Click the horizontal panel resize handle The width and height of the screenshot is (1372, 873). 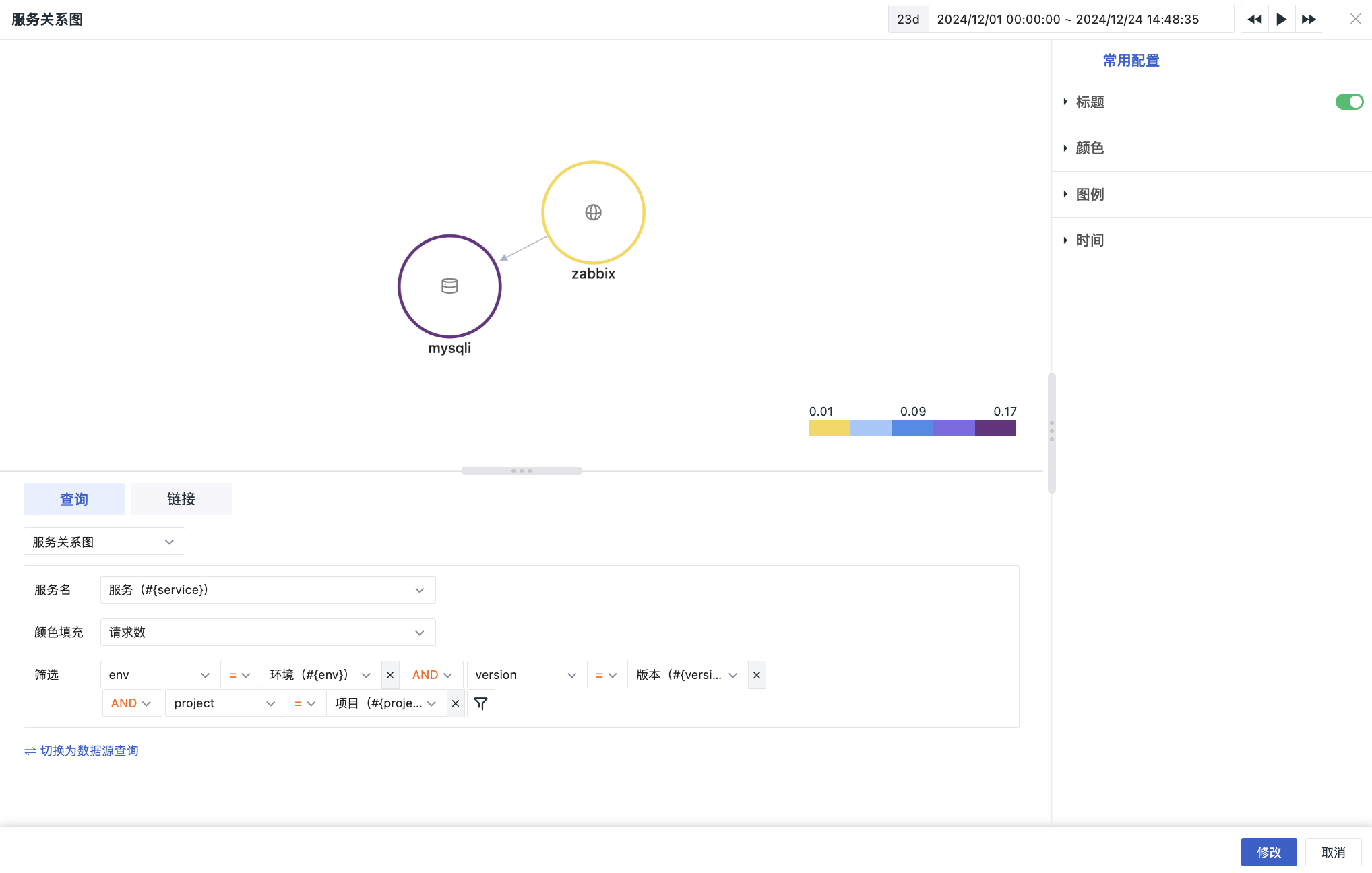coord(522,471)
